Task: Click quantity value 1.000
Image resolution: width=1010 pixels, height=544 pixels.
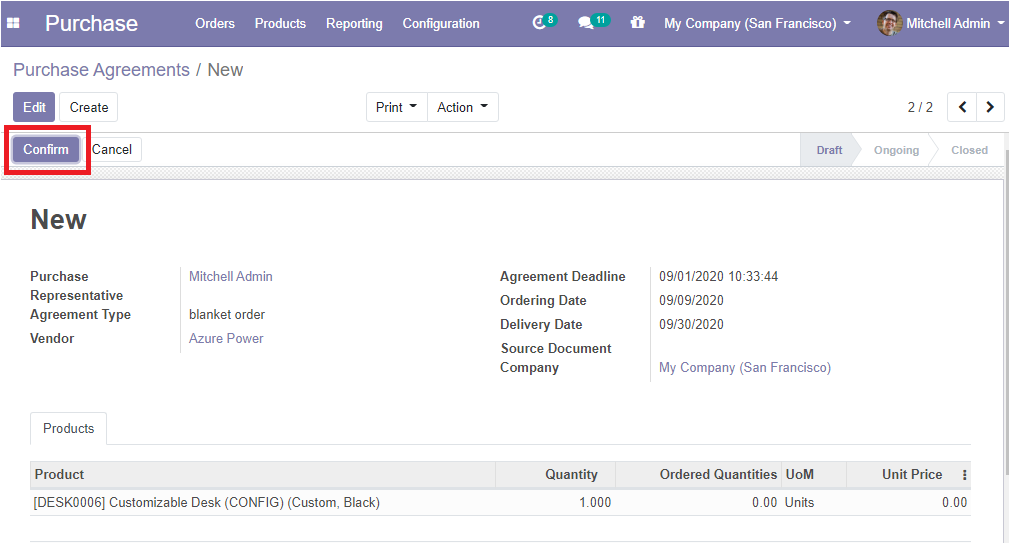Action: (595, 502)
